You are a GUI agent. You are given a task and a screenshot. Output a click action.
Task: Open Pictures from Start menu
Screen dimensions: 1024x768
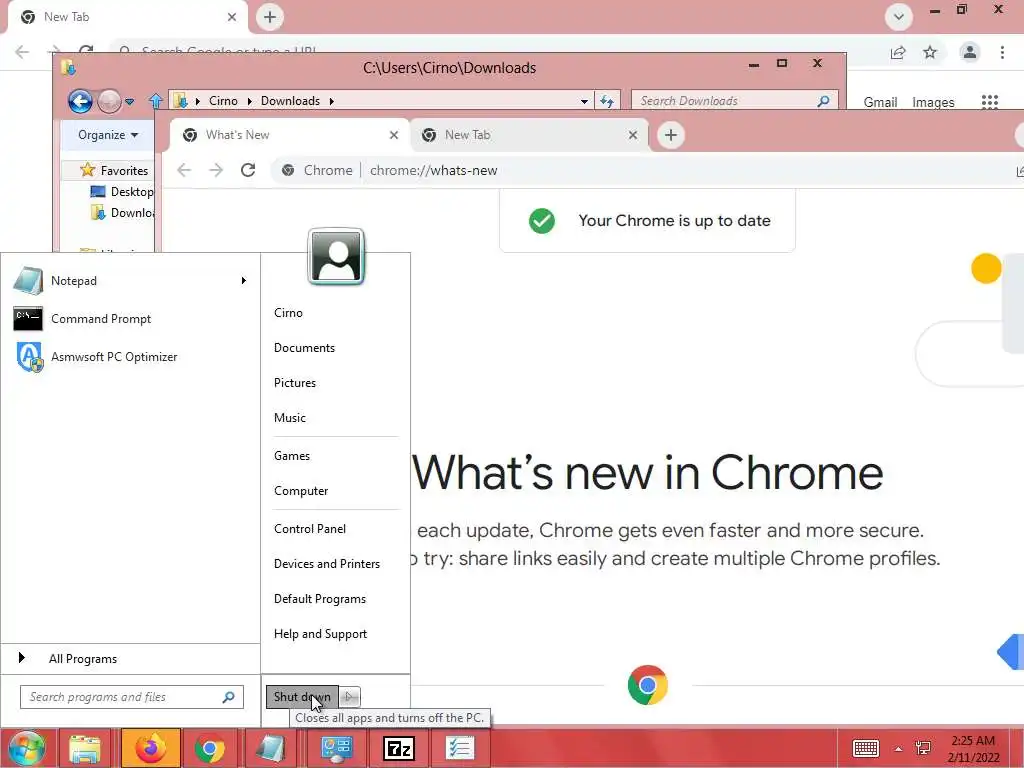[x=295, y=383]
